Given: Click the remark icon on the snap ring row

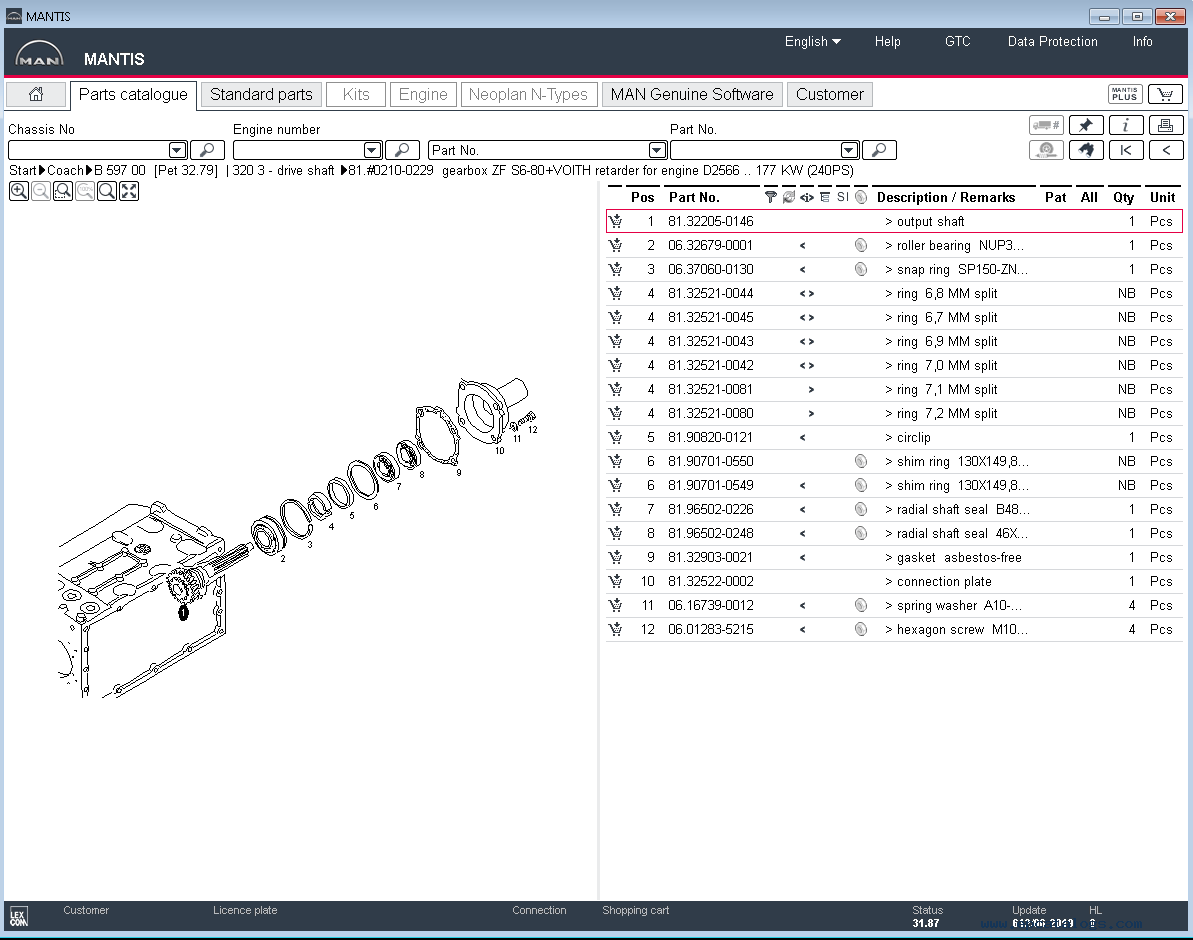Looking at the screenshot, I should click(x=861, y=269).
